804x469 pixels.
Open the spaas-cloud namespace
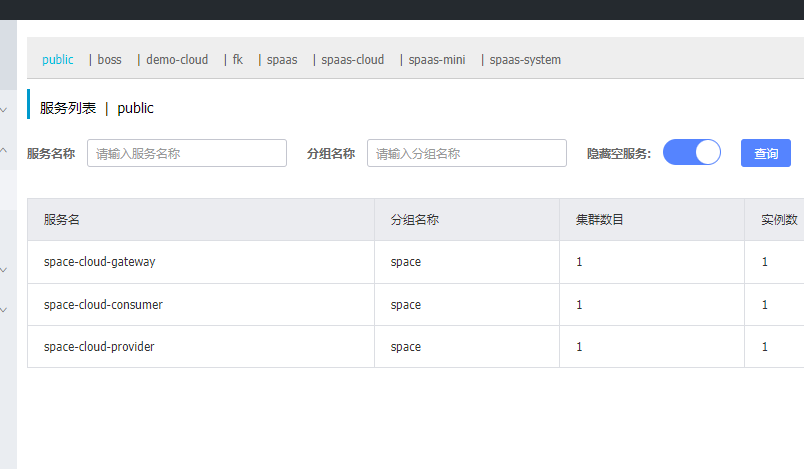click(x=352, y=60)
